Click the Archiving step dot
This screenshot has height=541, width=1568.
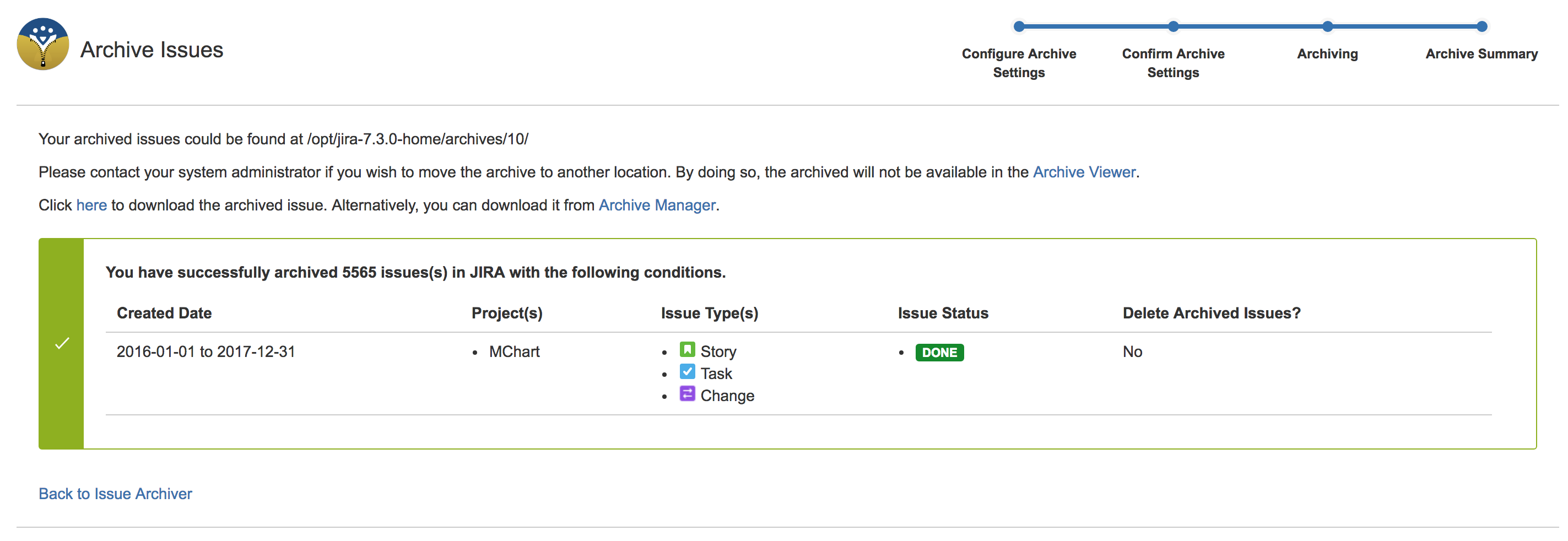tap(1327, 26)
